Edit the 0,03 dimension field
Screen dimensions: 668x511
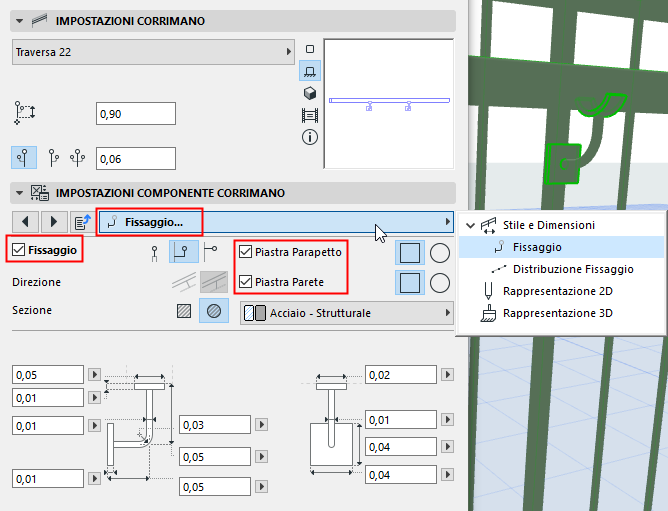point(215,424)
